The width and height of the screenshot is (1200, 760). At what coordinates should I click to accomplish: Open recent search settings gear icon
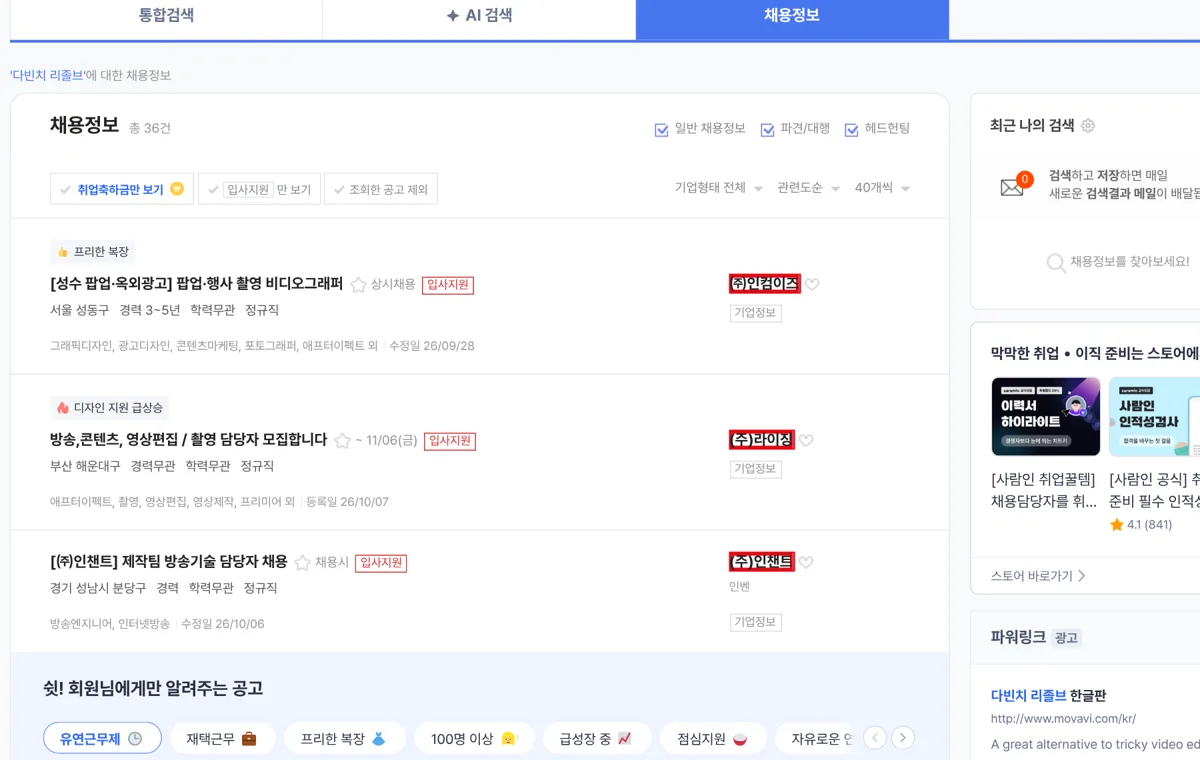(1088, 126)
